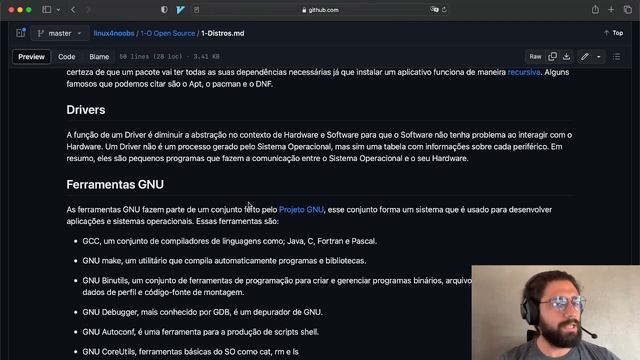Open the privacy shield report icon

pyautogui.click(x=164, y=9)
